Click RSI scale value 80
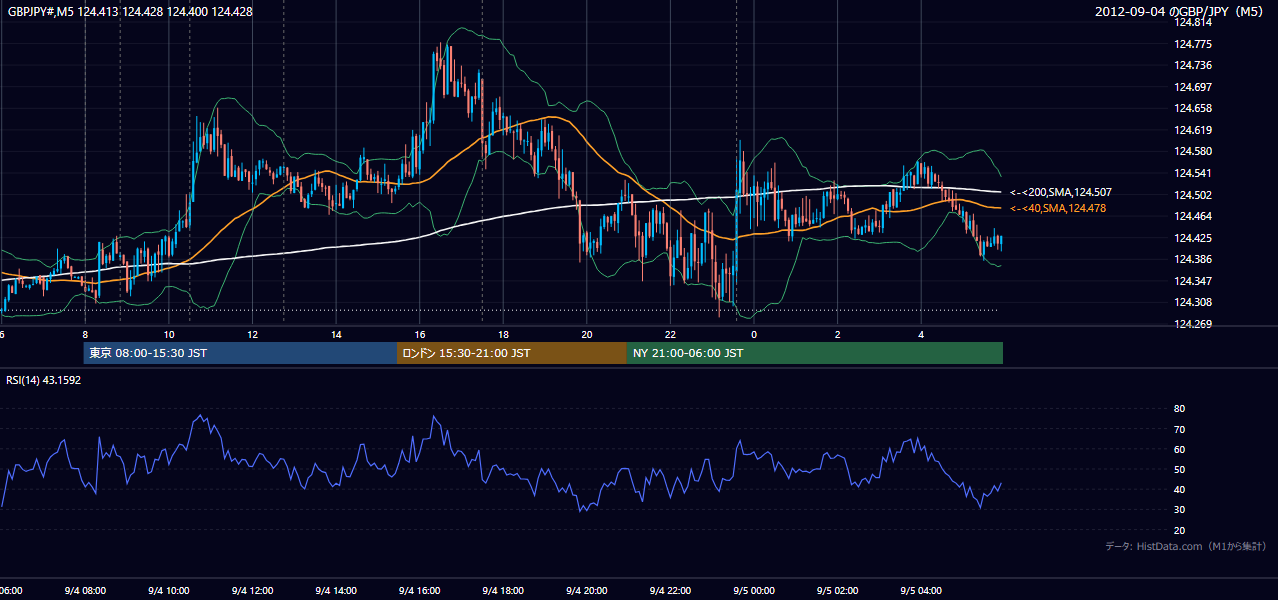The image size is (1278, 600). coord(1179,409)
